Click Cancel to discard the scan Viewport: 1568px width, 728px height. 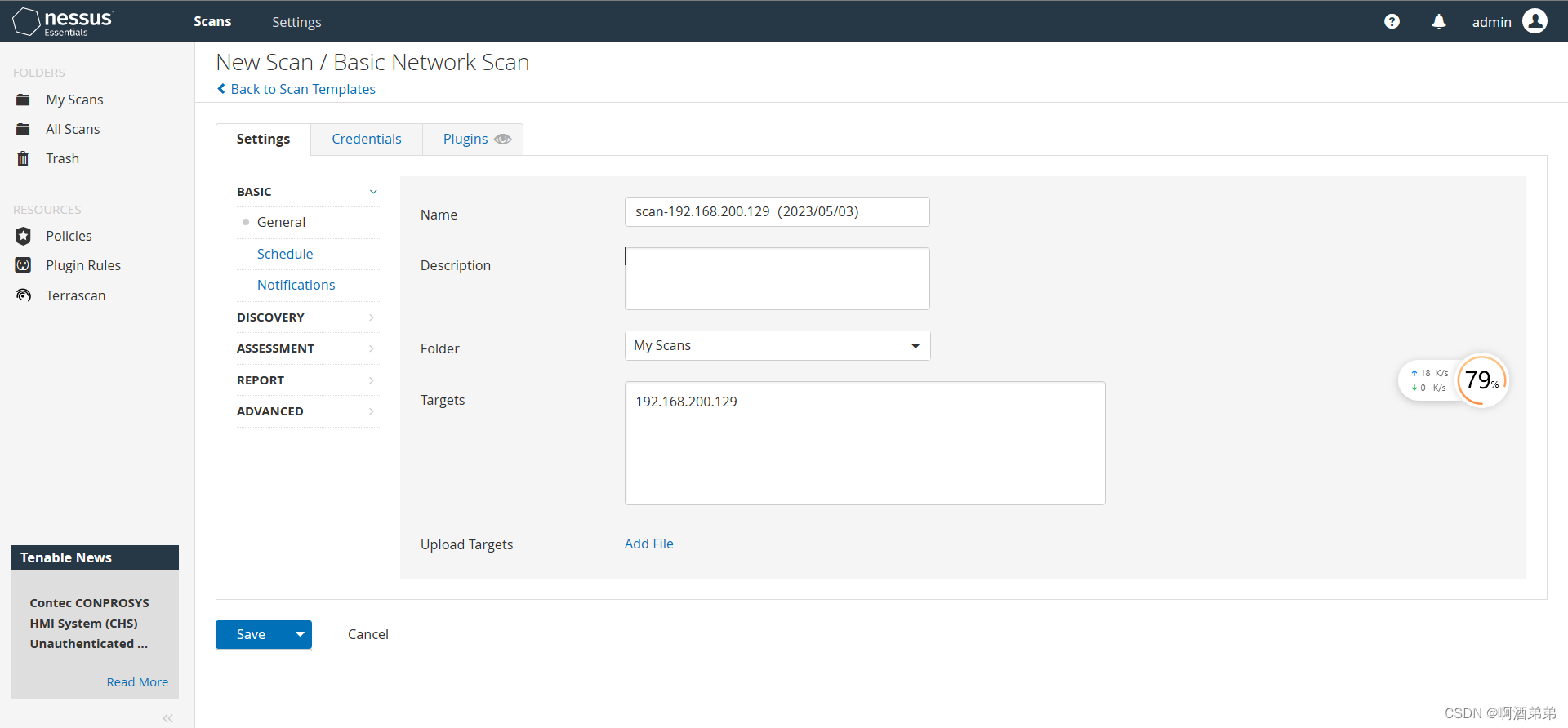[368, 634]
